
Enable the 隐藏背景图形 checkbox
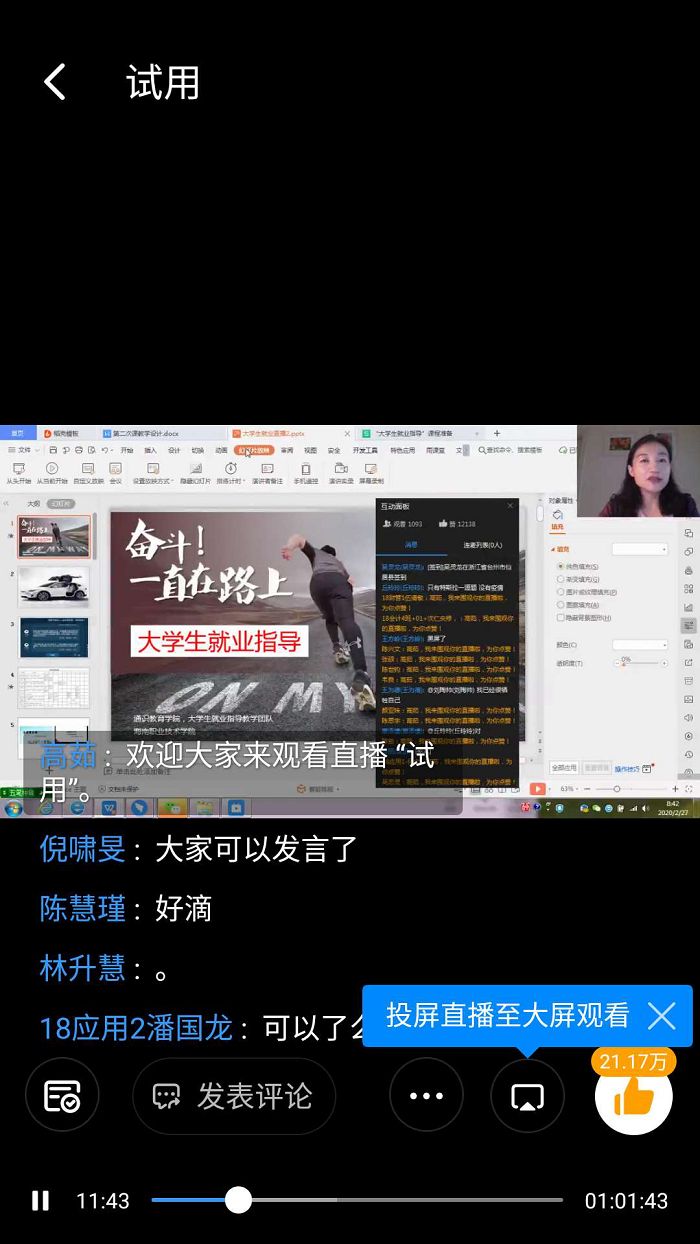(560, 617)
